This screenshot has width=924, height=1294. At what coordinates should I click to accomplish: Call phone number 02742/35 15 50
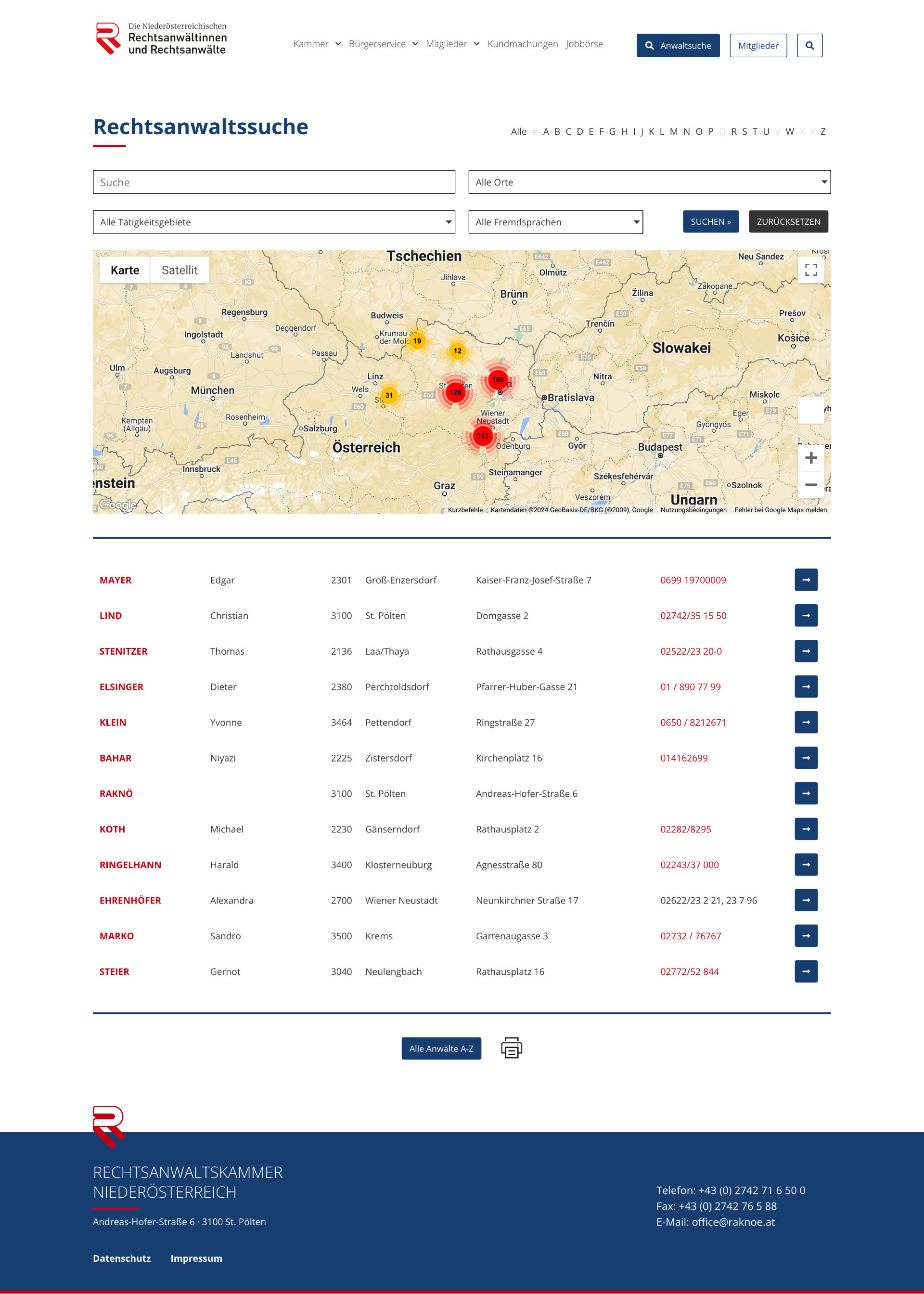[x=693, y=616]
